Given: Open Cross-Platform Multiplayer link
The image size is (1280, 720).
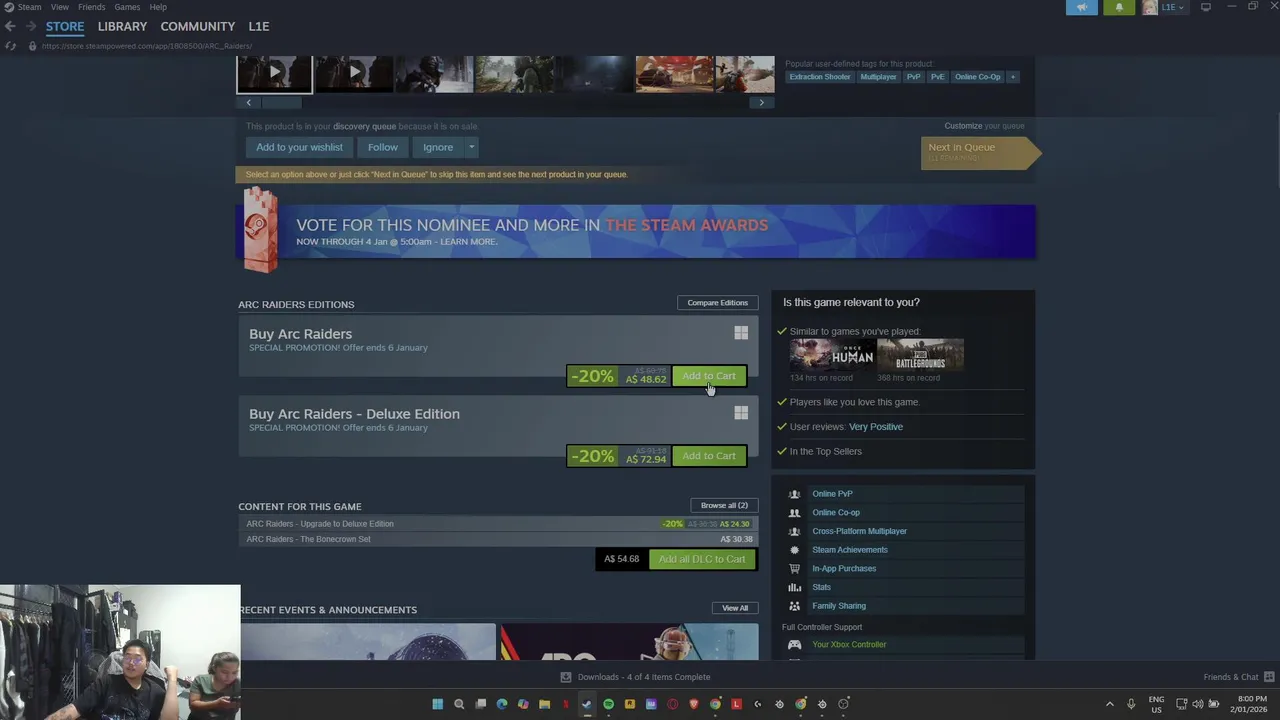Looking at the screenshot, I should 859,531.
